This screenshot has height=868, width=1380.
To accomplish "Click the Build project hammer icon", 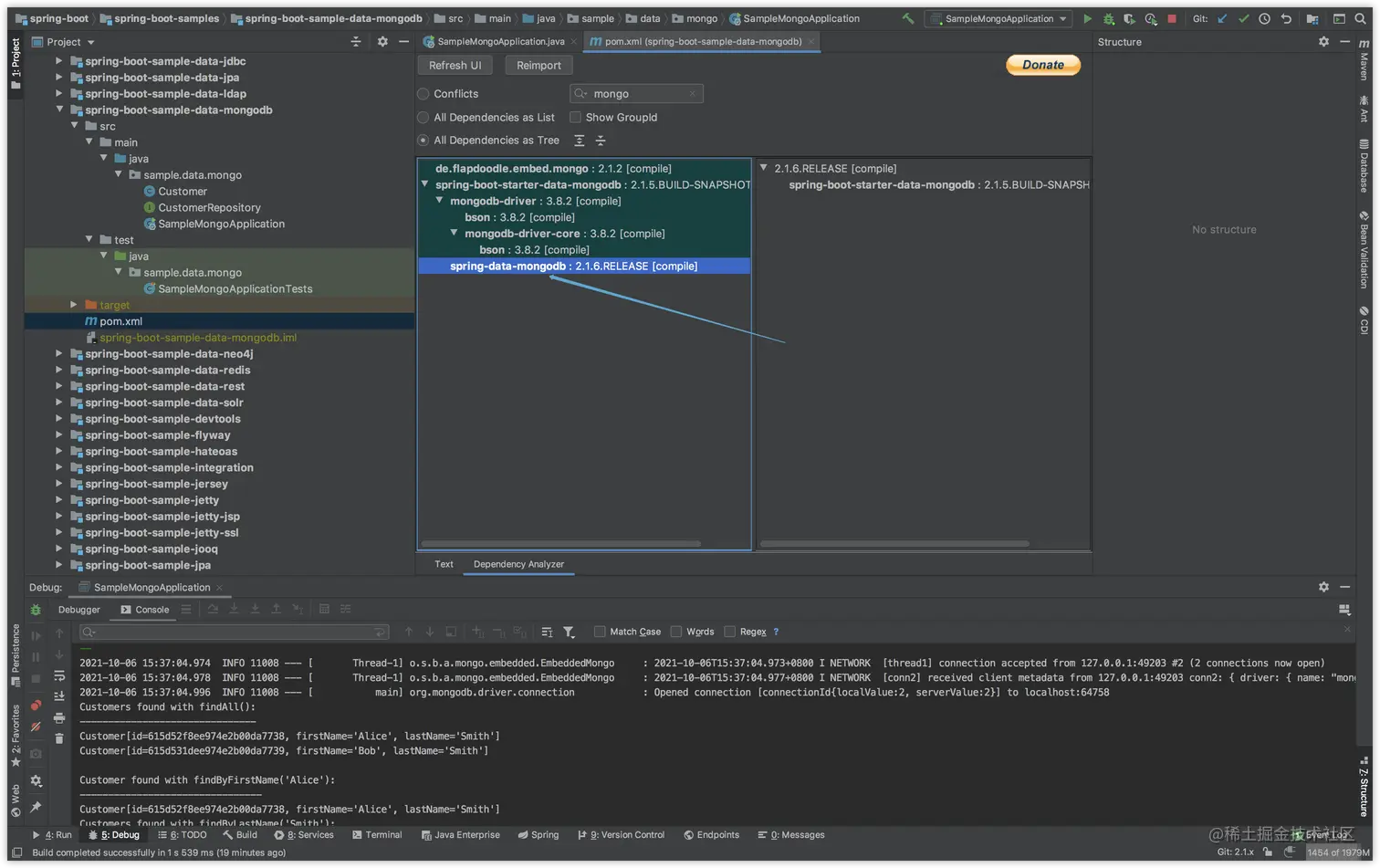I will click(x=908, y=18).
